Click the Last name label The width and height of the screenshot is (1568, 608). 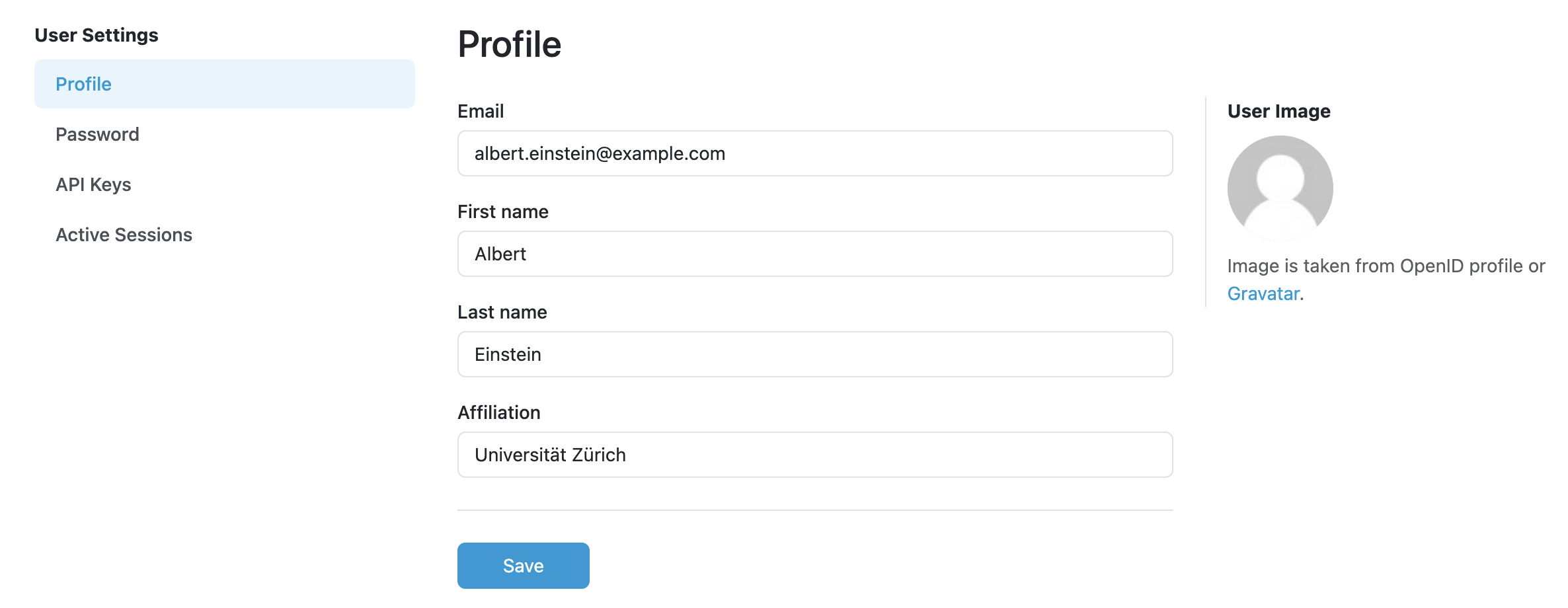[x=502, y=312]
